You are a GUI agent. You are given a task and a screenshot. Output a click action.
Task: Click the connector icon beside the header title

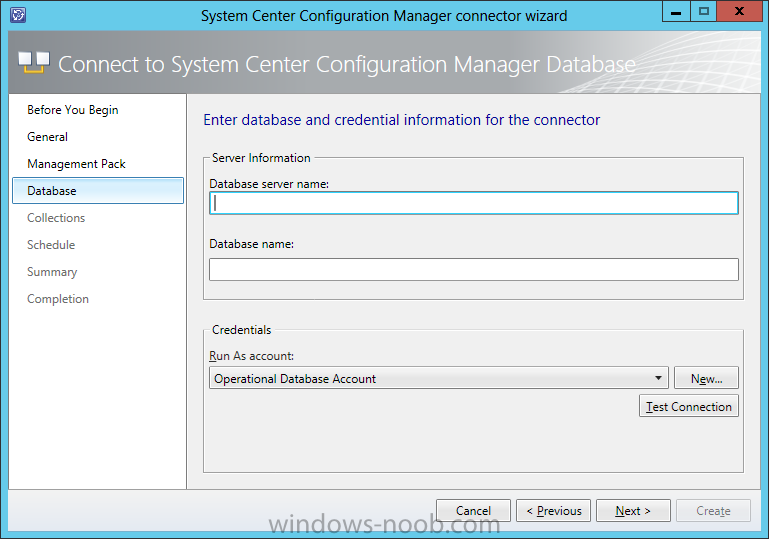click(34, 62)
